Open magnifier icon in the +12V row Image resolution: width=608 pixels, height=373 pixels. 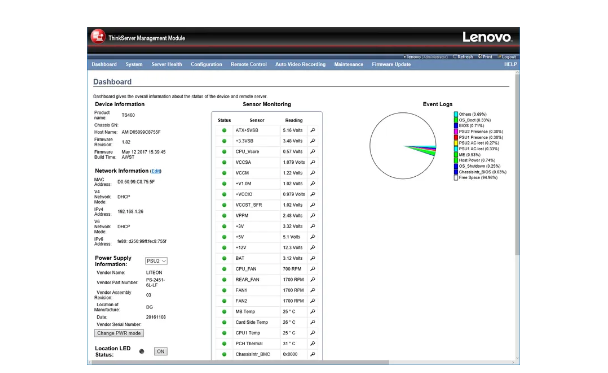coord(313,247)
